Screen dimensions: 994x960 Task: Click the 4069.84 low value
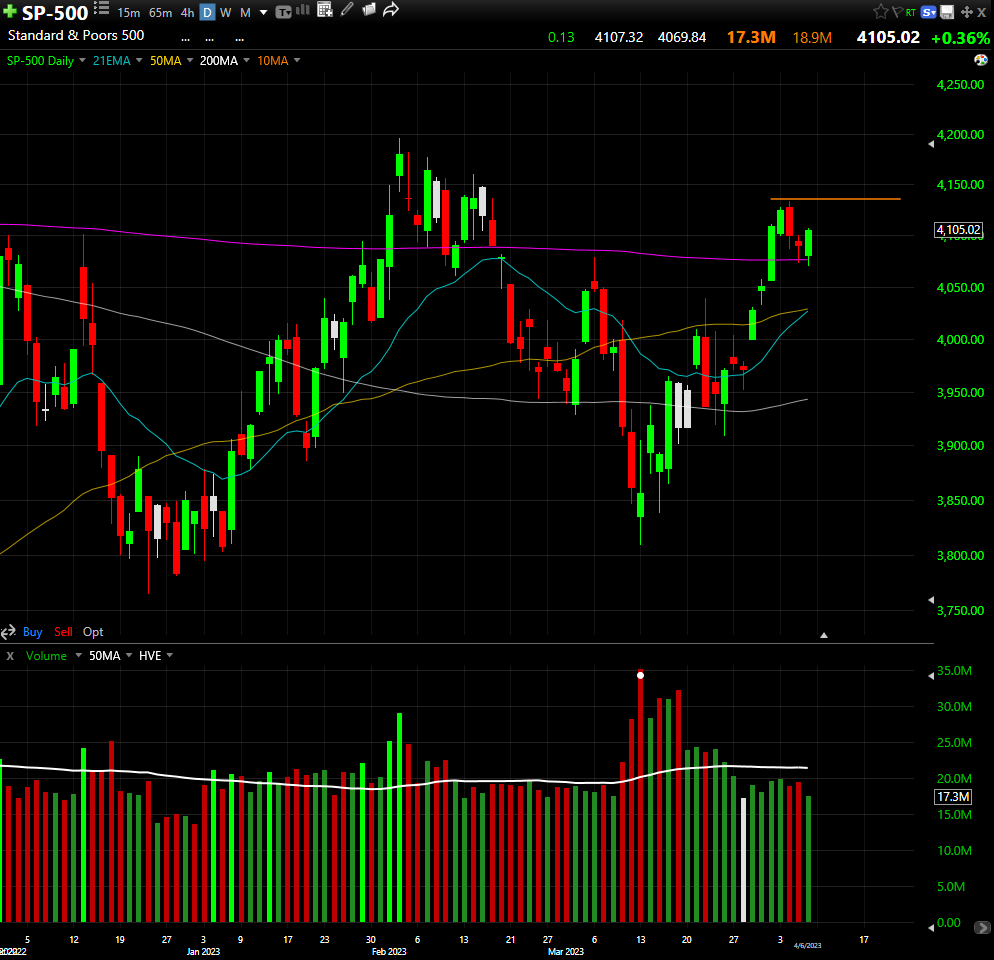point(681,37)
